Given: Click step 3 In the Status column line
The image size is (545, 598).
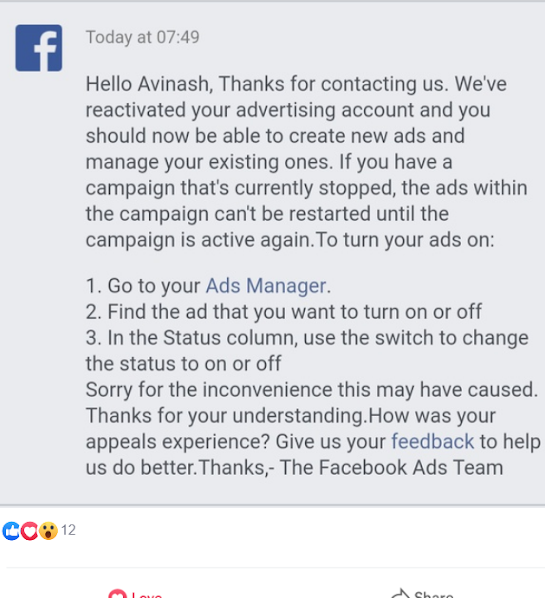Looking at the screenshot, I should (307, 350).
